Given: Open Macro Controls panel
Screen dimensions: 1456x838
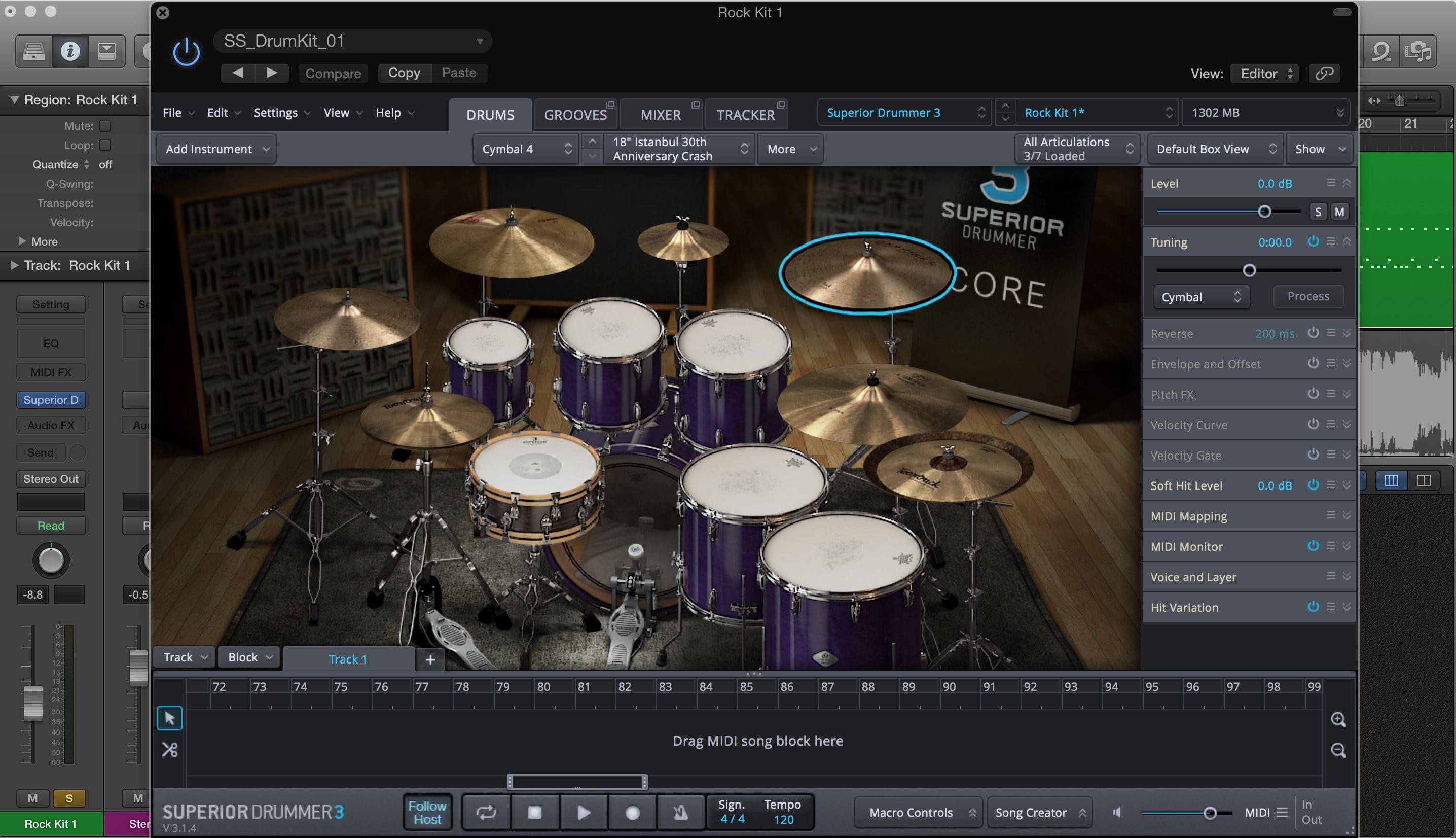Looking at the screenshot, I should pyautogui.click(x=919, y=812).
